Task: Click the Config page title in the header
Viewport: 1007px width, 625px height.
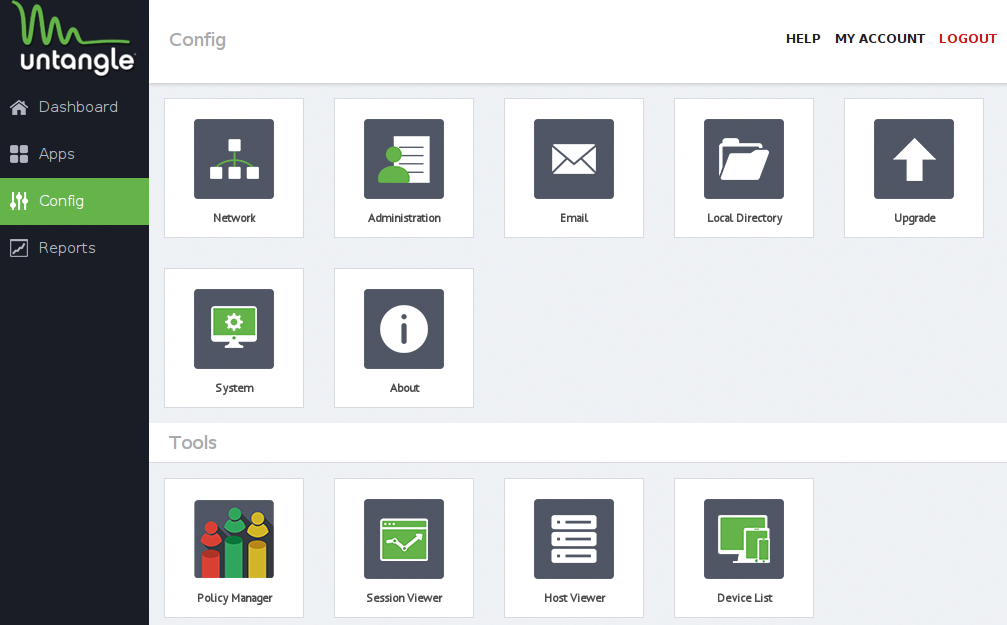Action: (197, 40)
